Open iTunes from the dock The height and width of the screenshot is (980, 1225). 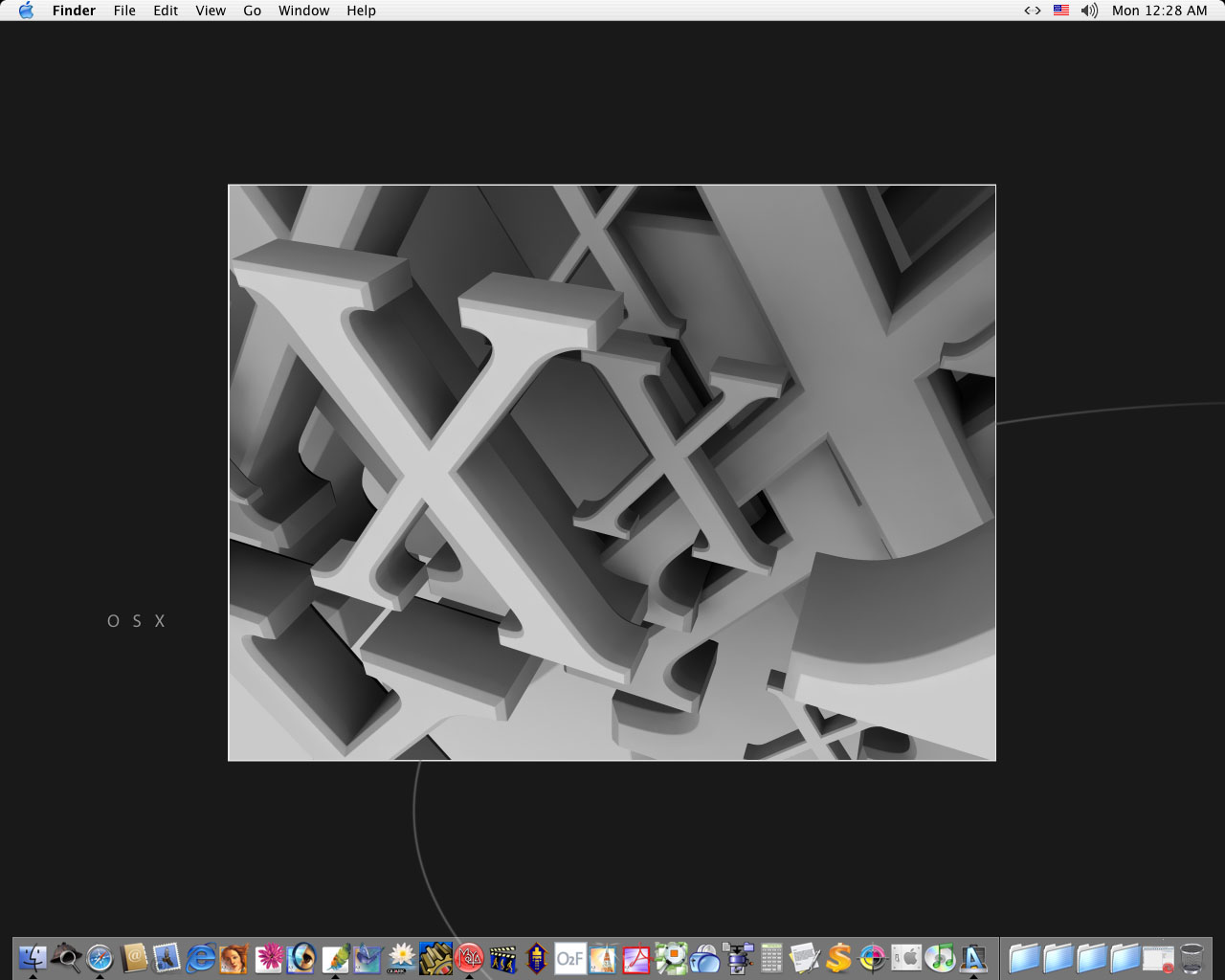[x=940, y=957]
